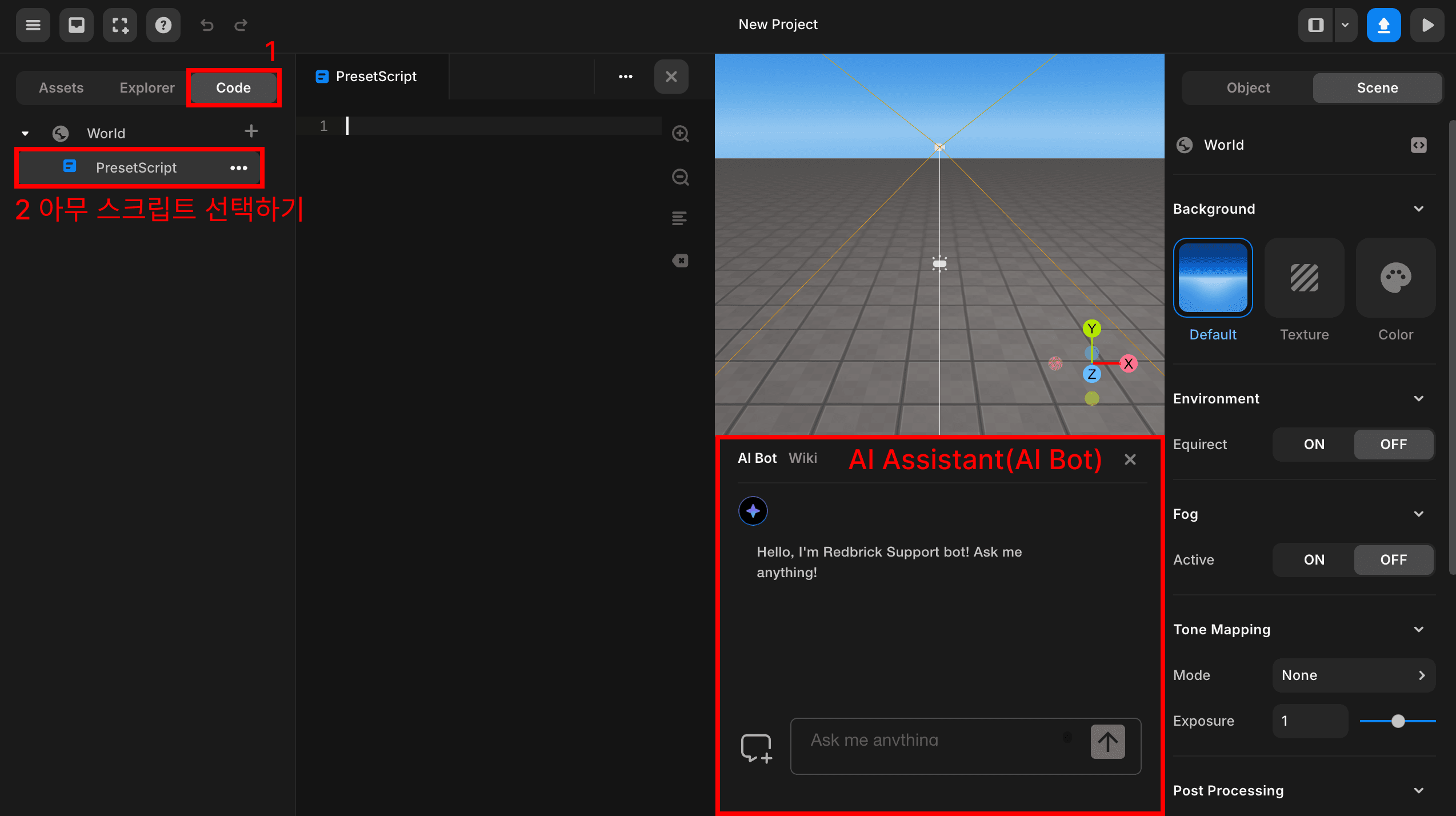Image resolution: width=1456 pixels, height=816 pixels.
Task: Click the header three-dot menu icon
Action: click(625, 76)
